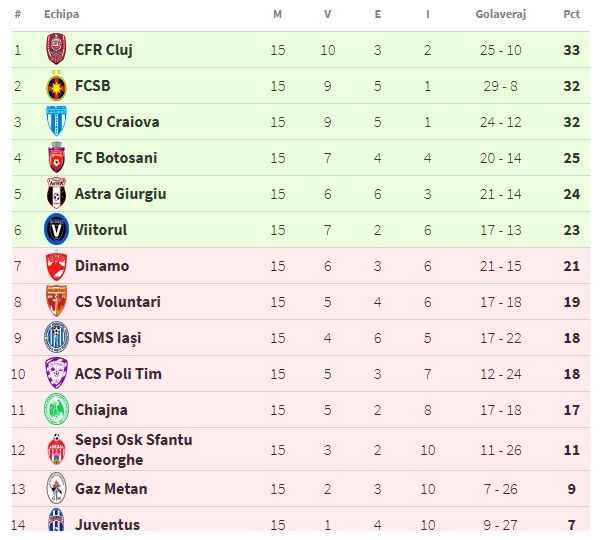The height and width of the screenshot is (540, 603).
Task: Click the FC Botosani badge
Action: click(x=56, y=158)
